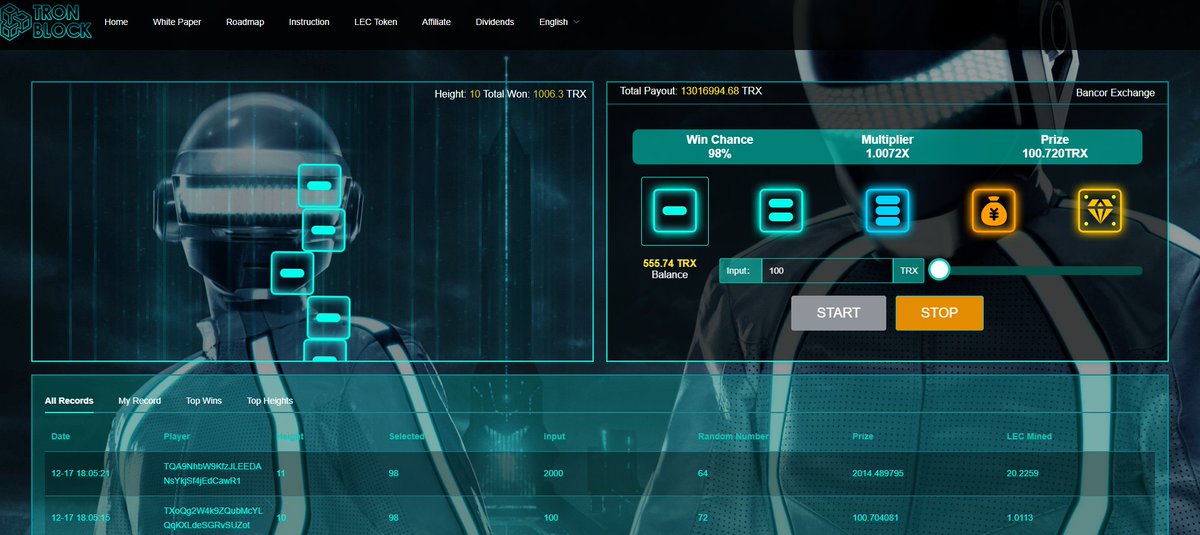This screenshot has width=1200, height=535.
Task: Click the LEC mined value 1.0113
Action: 1019,518
